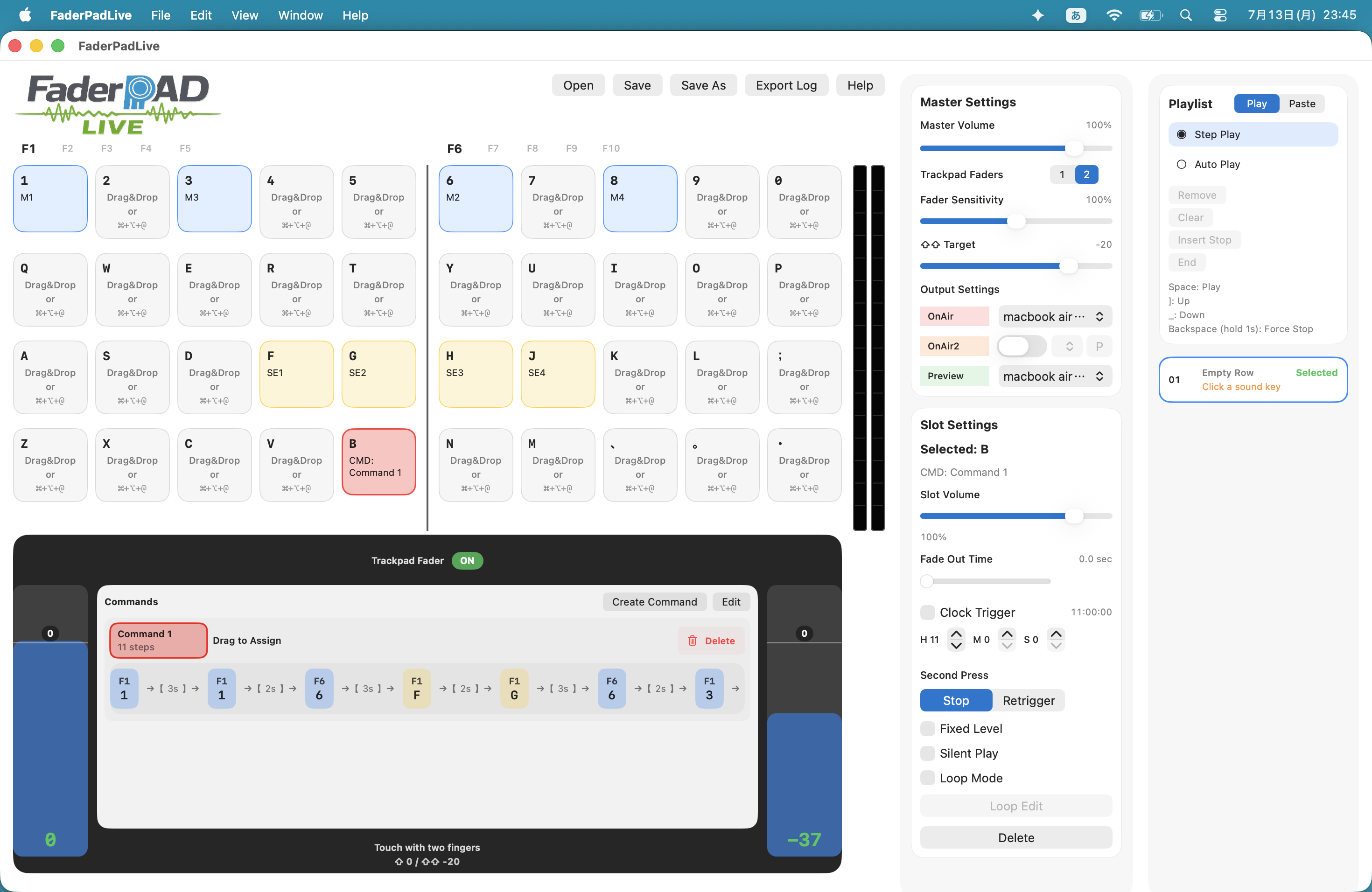1372x892 pixels.
Task: Enable the Loop Mode checkbox
Action: pos(928,778)
